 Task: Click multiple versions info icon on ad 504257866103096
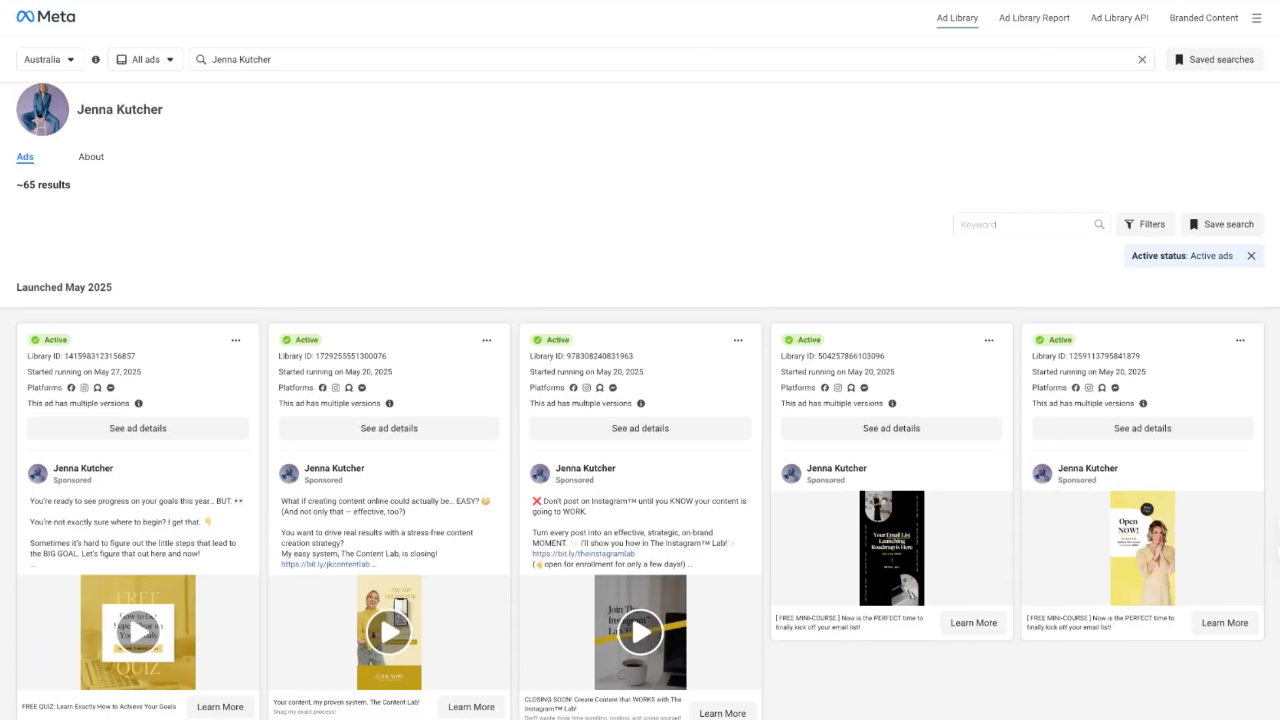pos(892,404)
